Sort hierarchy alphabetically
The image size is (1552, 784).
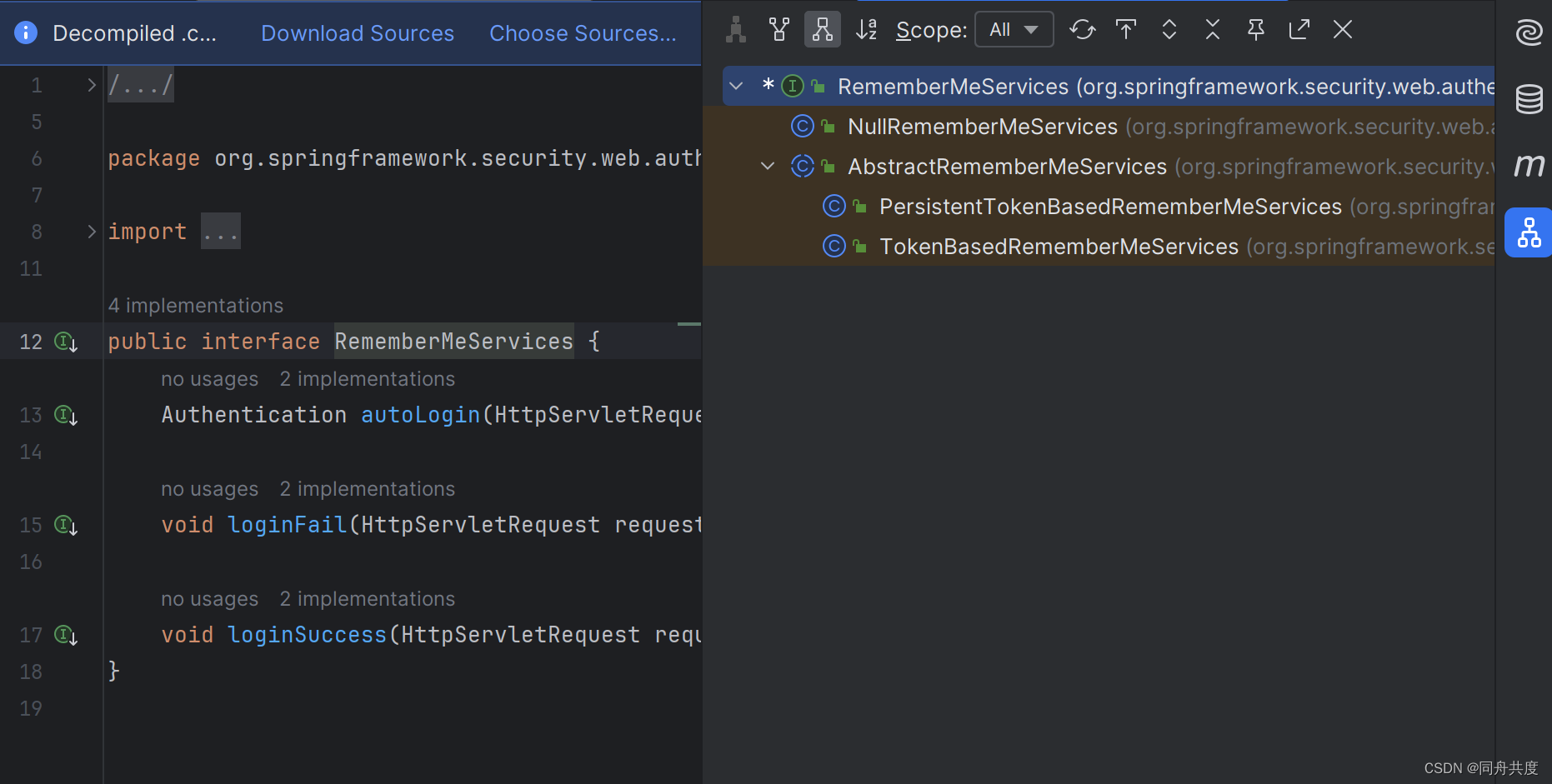click(867, 30)
